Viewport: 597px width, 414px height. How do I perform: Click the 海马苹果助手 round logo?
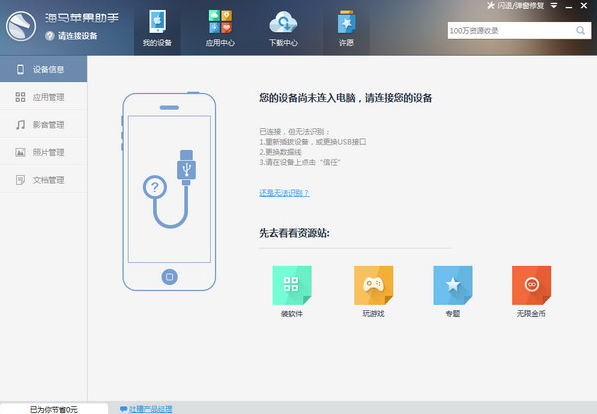(x=21, y=26)
